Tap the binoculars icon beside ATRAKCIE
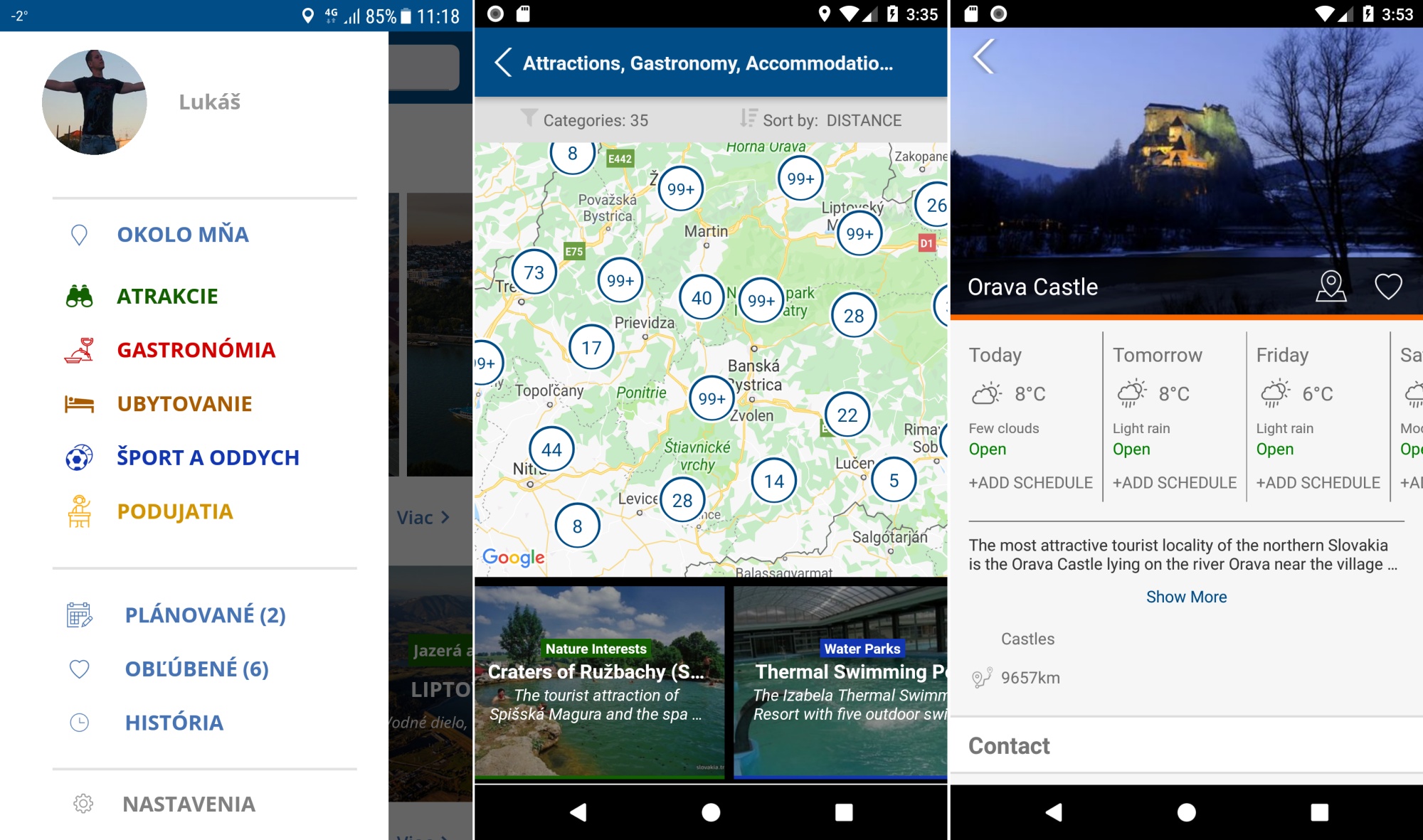Image resolution: width=1423 pixels, height=840 pixels. click(79, 296)
